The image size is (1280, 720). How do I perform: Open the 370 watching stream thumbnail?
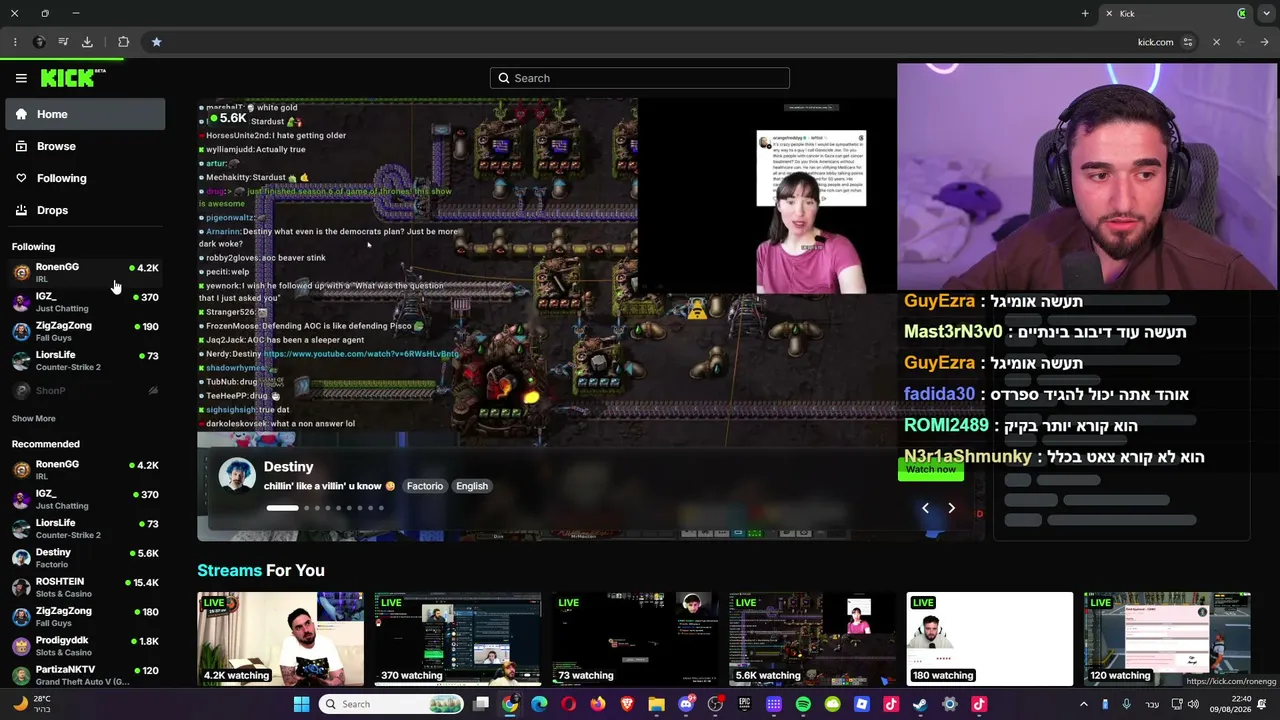click(458, 639)
